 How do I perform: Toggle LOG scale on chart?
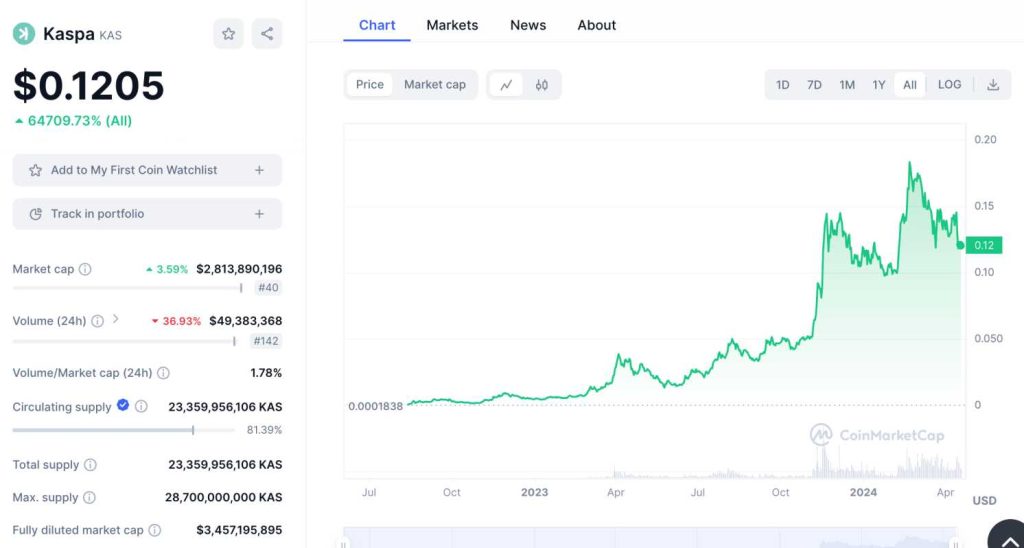pyautogui.click(x=950, y=85)
